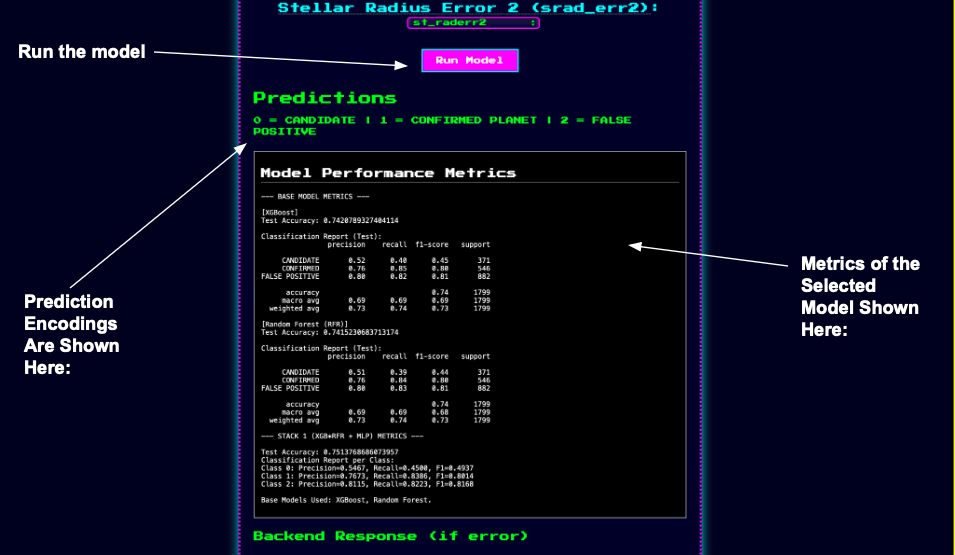Select the Predictions heading
Image resolution: width=955 pixels, height=555 pixels.
(x=325, y=97)
